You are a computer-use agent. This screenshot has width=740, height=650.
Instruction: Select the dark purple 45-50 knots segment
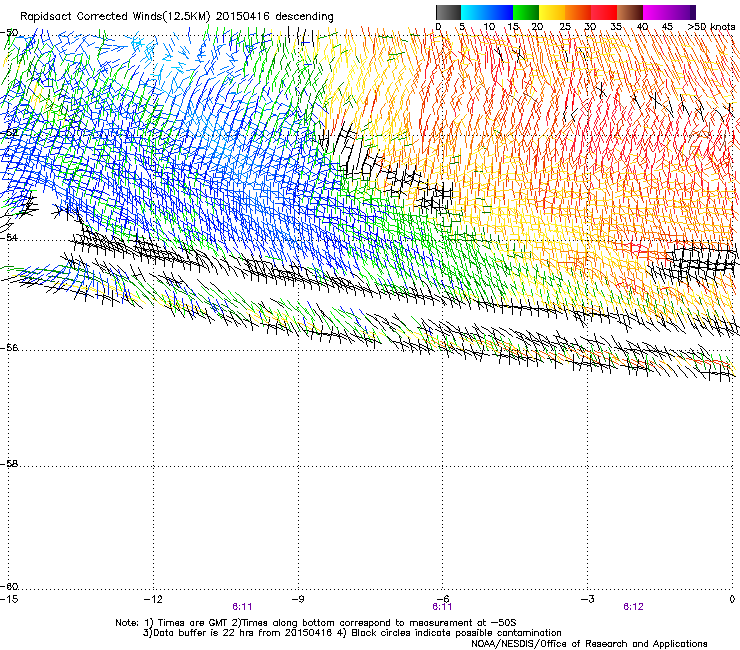click(682, 12)
